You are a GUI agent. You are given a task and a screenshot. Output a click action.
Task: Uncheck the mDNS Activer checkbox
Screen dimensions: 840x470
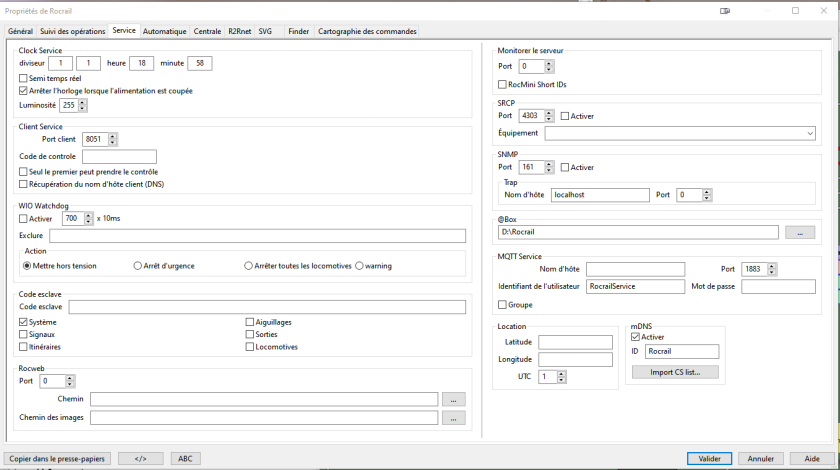(x=636, y=337)
